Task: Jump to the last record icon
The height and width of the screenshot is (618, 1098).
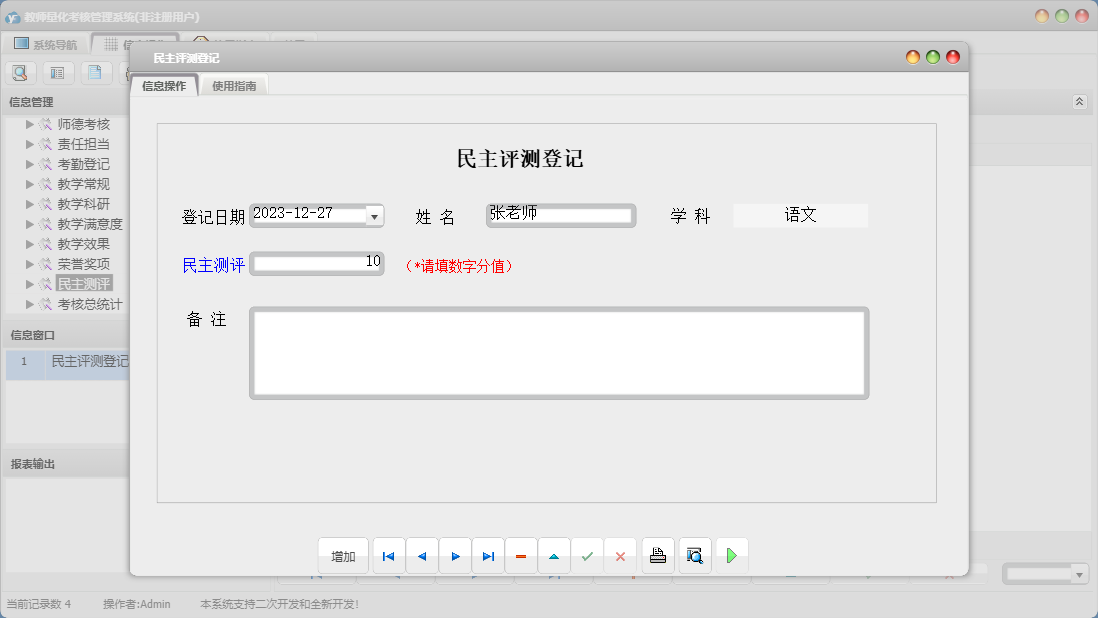Action: [488, 555]
